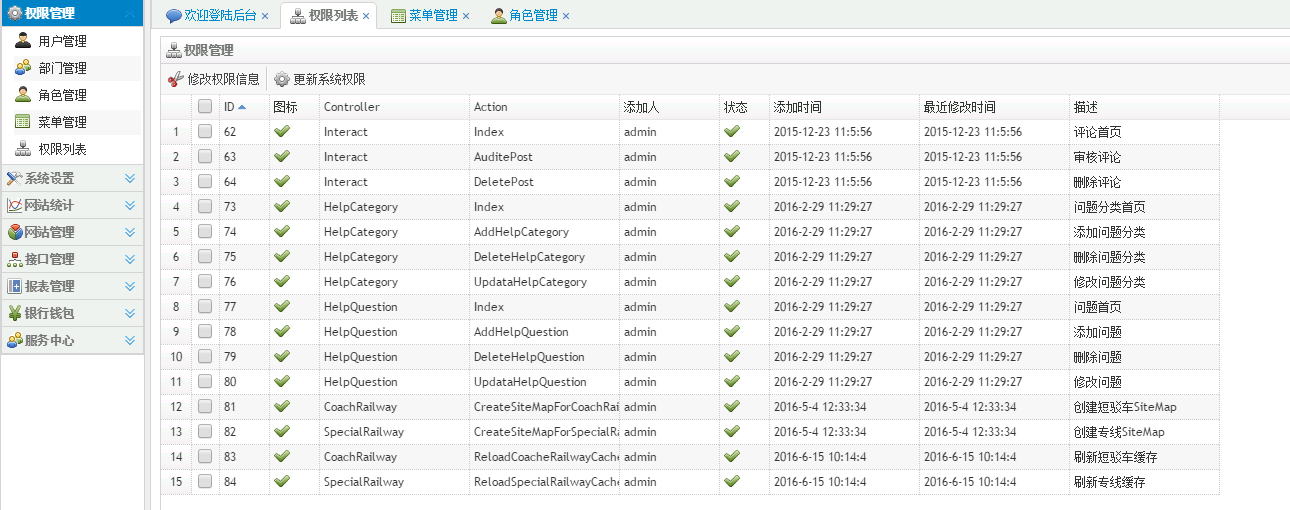Click the scissors icon for 修改权限信息
Viewport: 1290px width, 510px height.
coord(176,79)
